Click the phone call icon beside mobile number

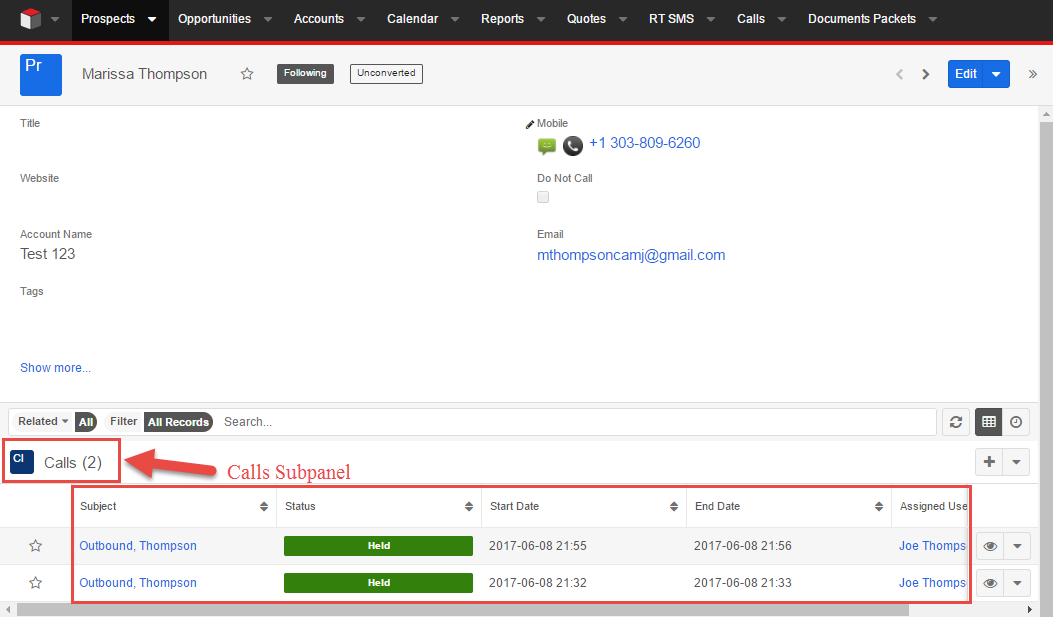point(572,146)
